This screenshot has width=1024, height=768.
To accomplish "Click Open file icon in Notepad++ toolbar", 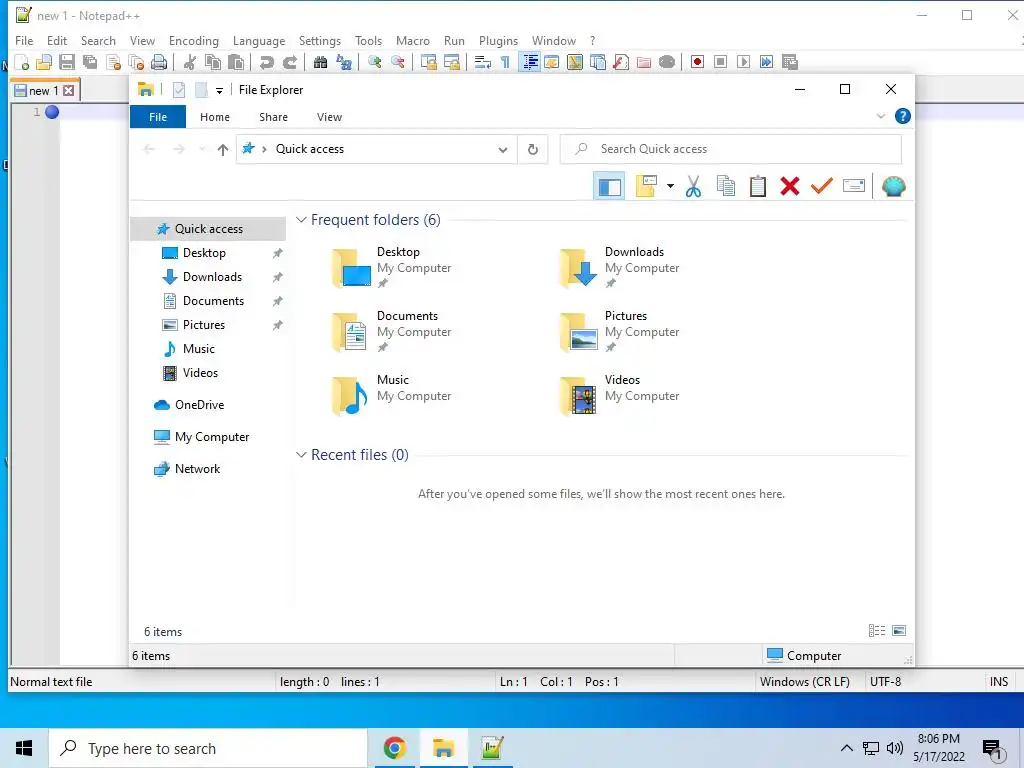I will pyautogui.click(x=44, y=63).
